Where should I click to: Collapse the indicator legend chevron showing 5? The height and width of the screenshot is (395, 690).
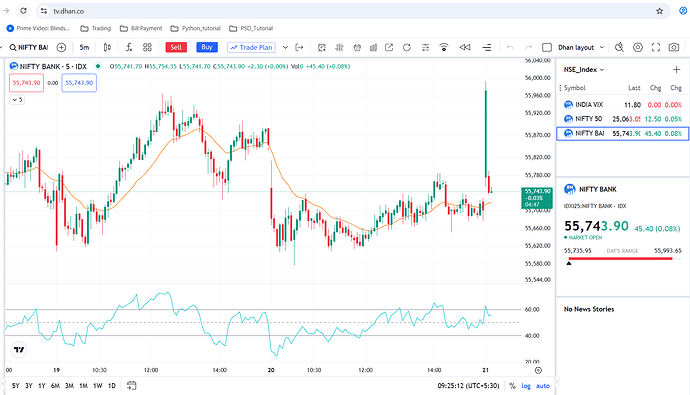17,100
